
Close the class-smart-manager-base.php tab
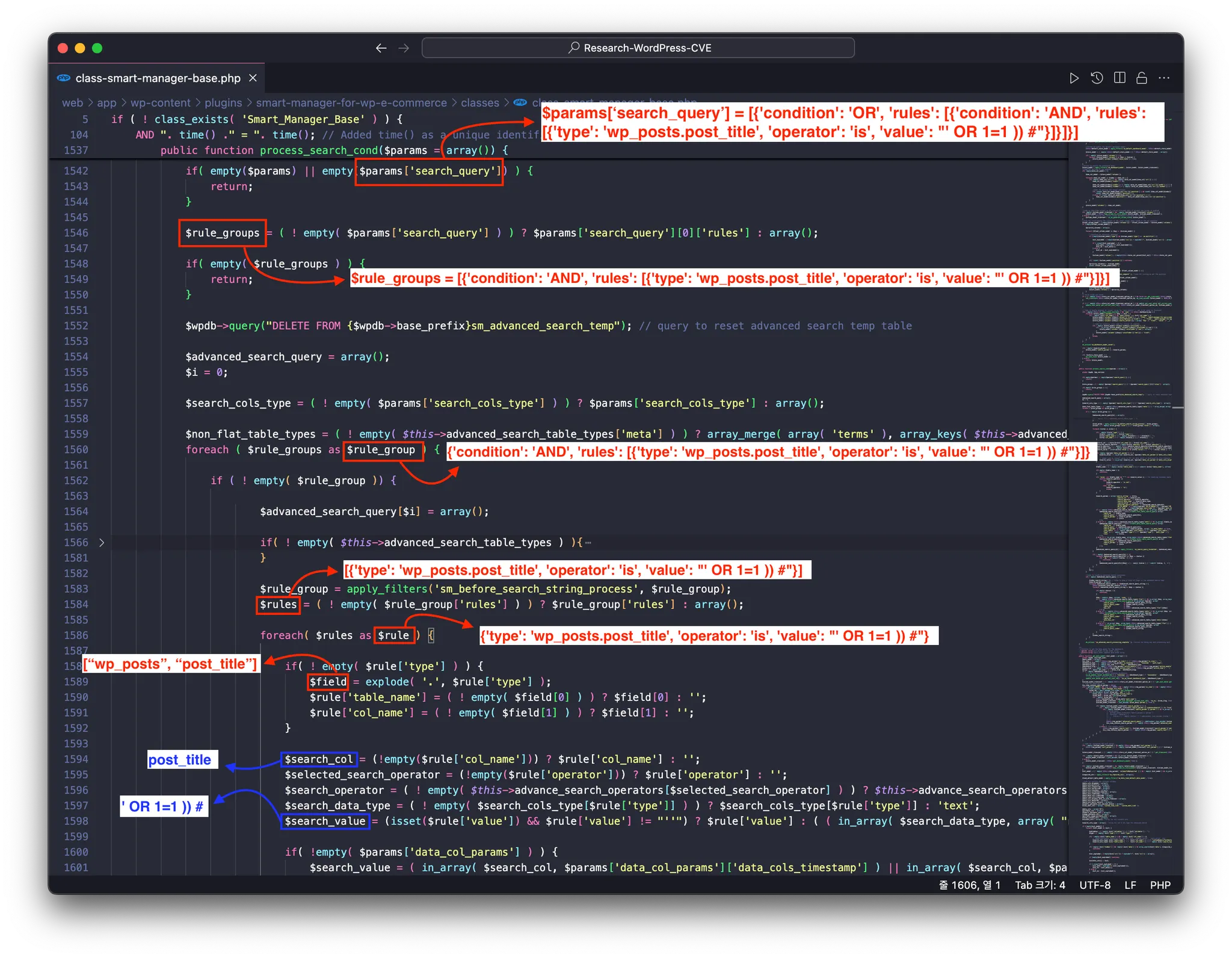click(253, 78)
